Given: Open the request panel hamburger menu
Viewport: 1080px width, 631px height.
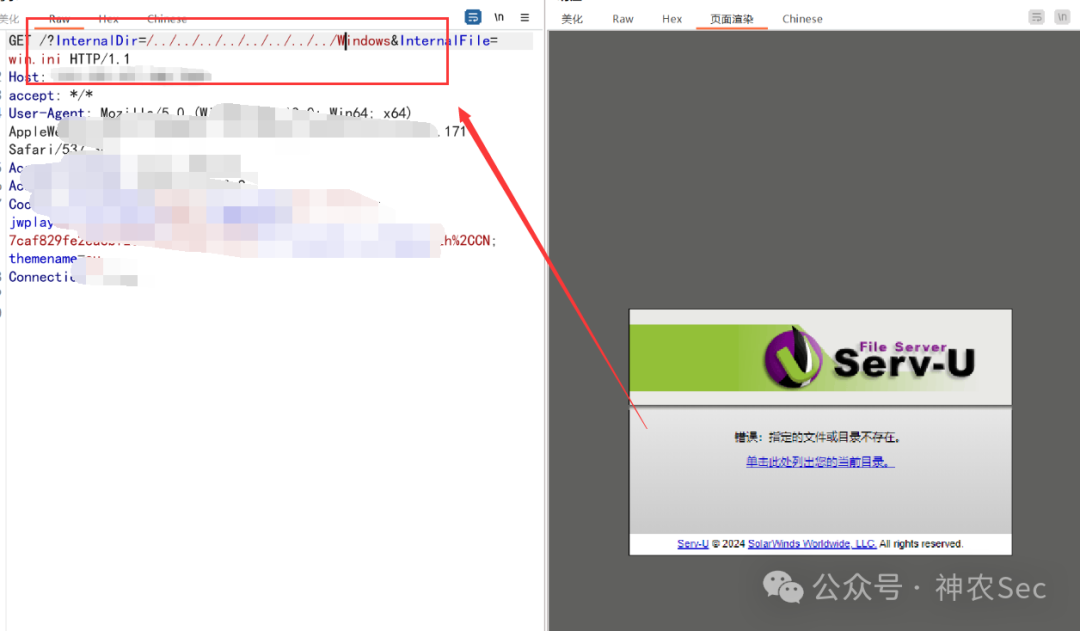Looking at the screenshot, I should 525,17.
